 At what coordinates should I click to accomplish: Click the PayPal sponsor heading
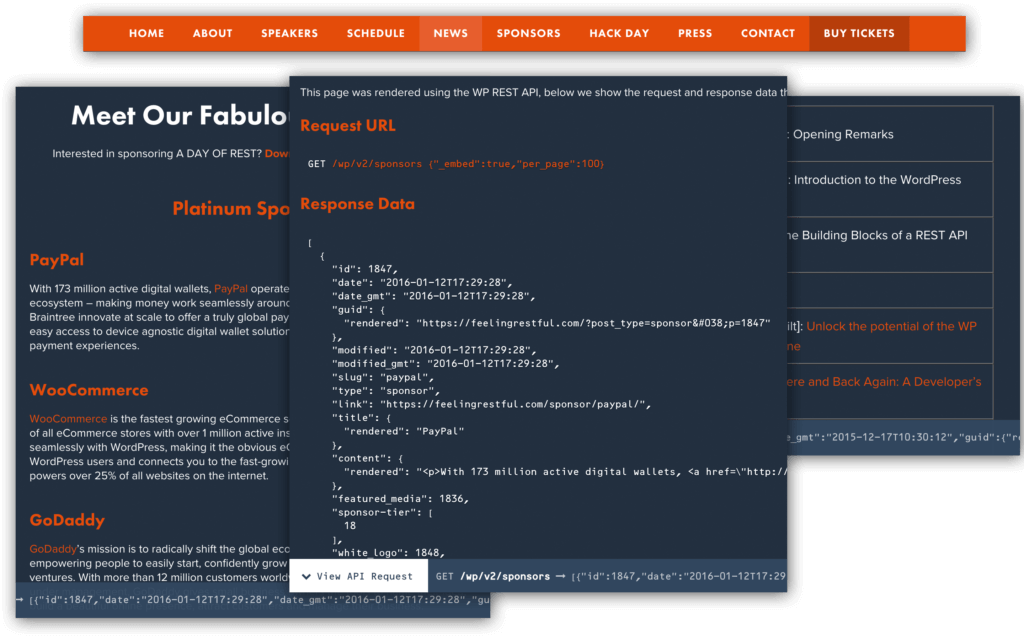click(x=57, y=260)
